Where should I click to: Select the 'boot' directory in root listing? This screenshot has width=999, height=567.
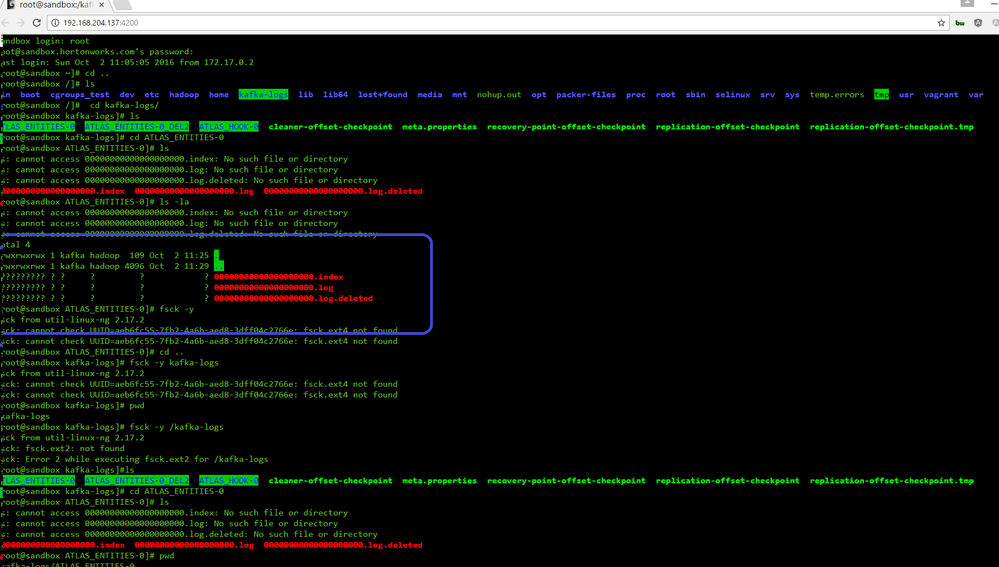coord(30,94)
